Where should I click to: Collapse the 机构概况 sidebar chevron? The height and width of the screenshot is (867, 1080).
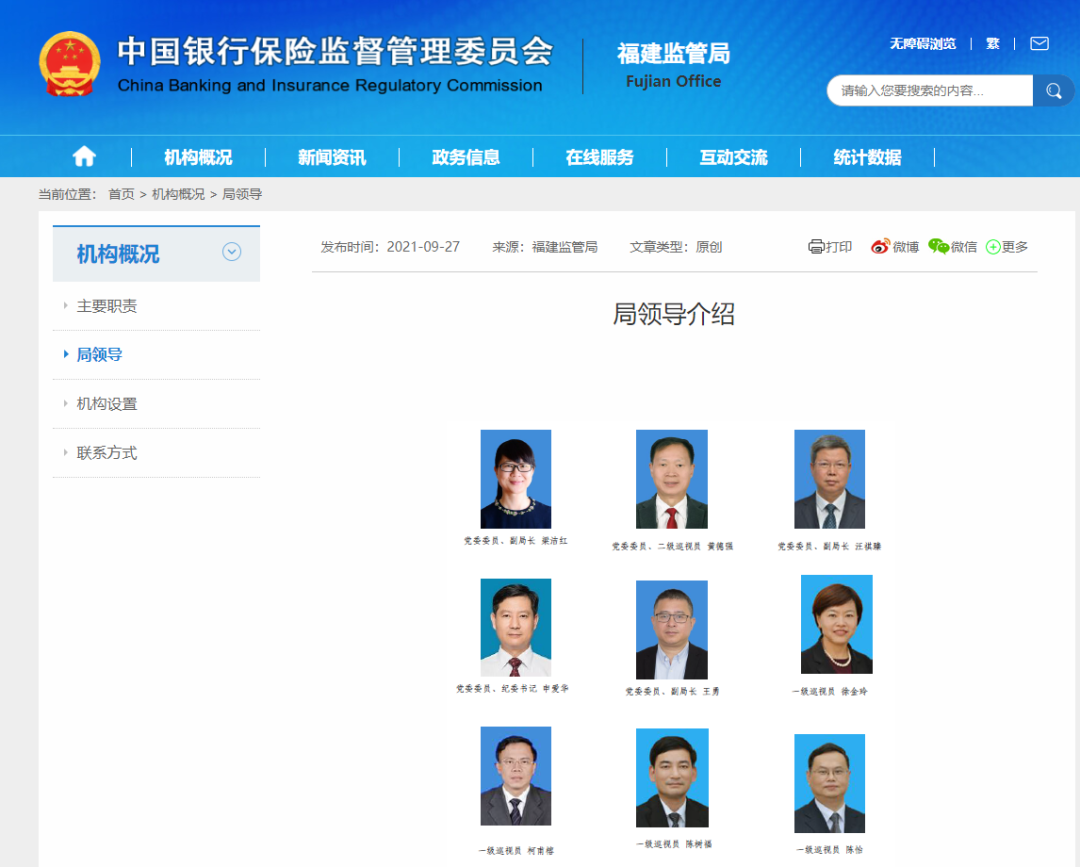coord(231,252)
